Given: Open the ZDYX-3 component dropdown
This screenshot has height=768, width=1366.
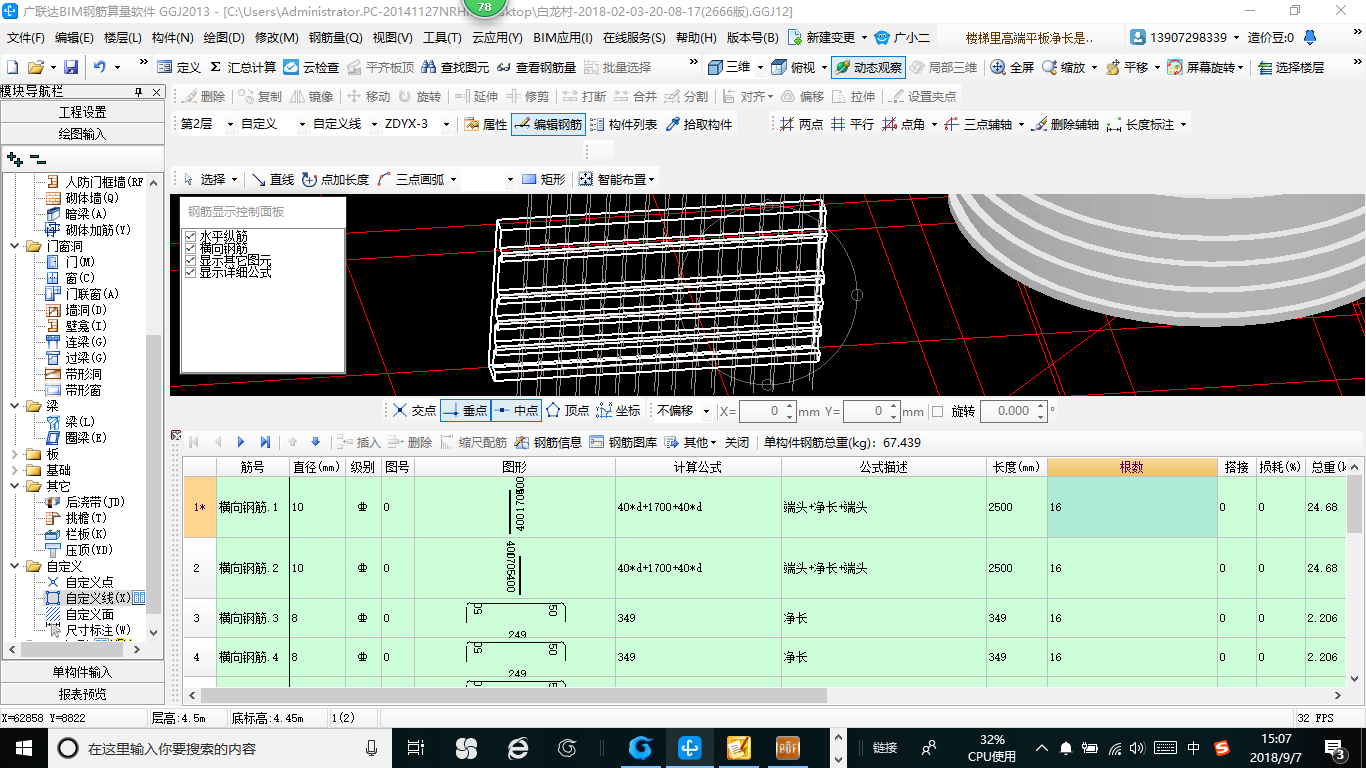Looking at the screenshot, I should [x=445, y=124].
